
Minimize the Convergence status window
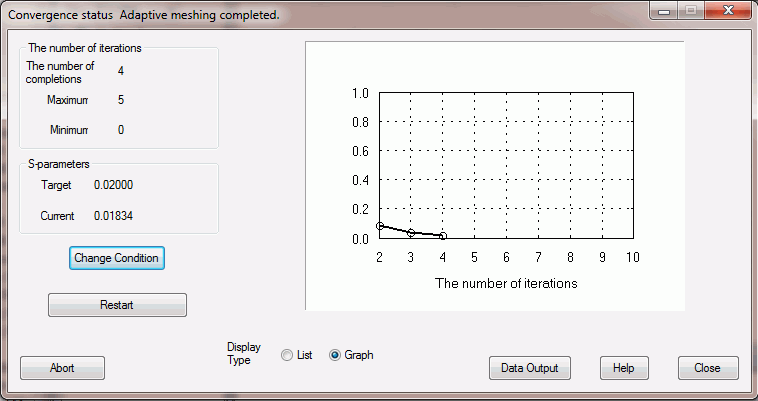tap(664, 10)
